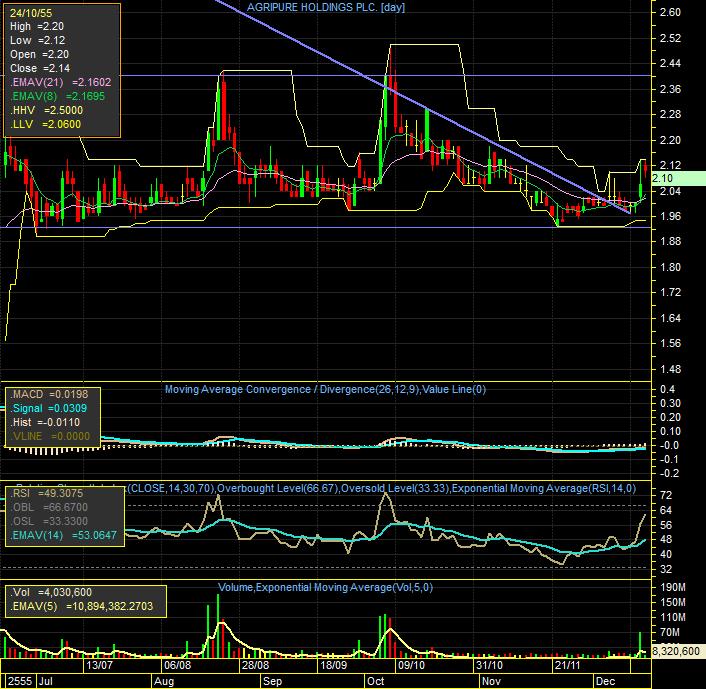Select the .OSL =33.3300 value
This screenshot has height=689, width=706.
(x=49, y=521)
